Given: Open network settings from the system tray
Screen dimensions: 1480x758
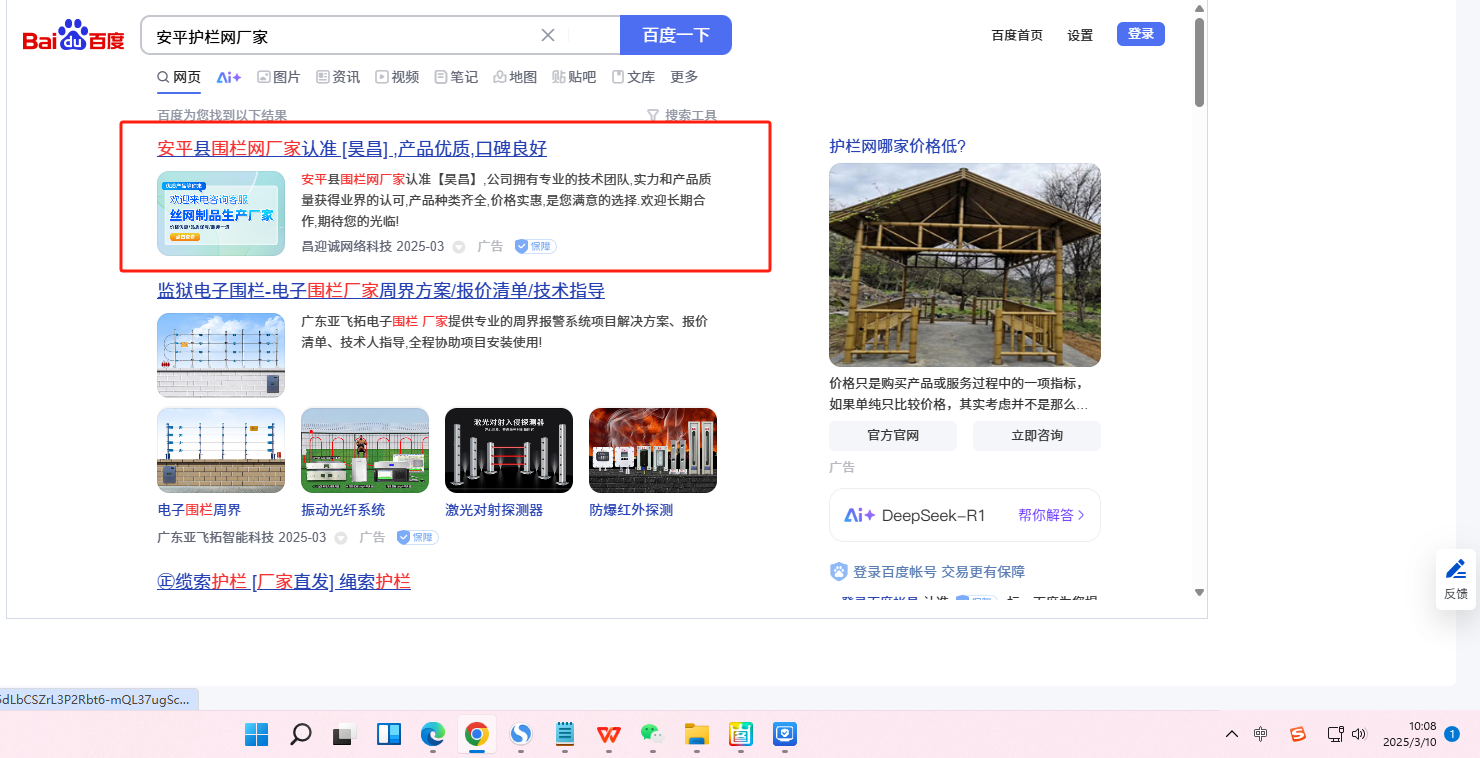Looking at the screenshot, I should click(x=1335, y=735).
